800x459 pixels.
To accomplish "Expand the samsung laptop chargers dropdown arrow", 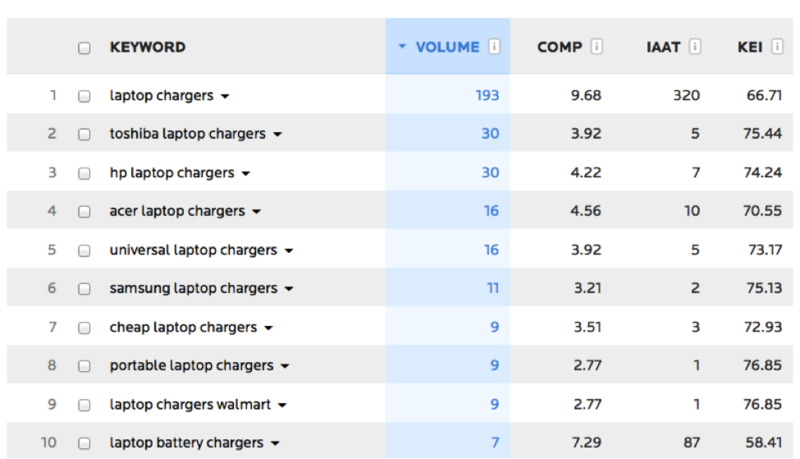I will coord(289,289).
